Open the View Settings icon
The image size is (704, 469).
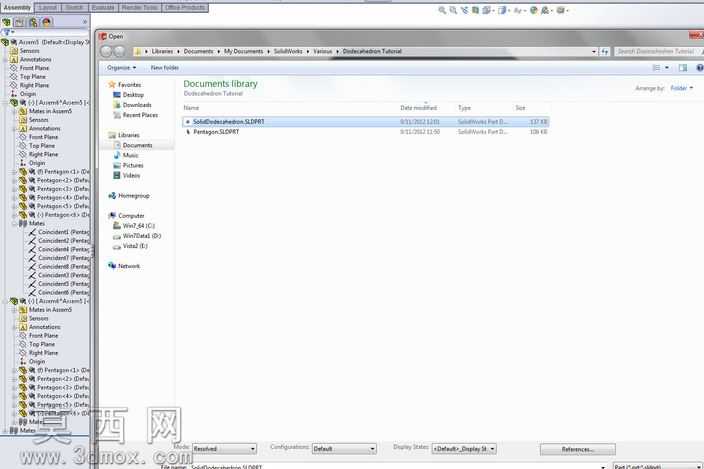pos(561,10)
